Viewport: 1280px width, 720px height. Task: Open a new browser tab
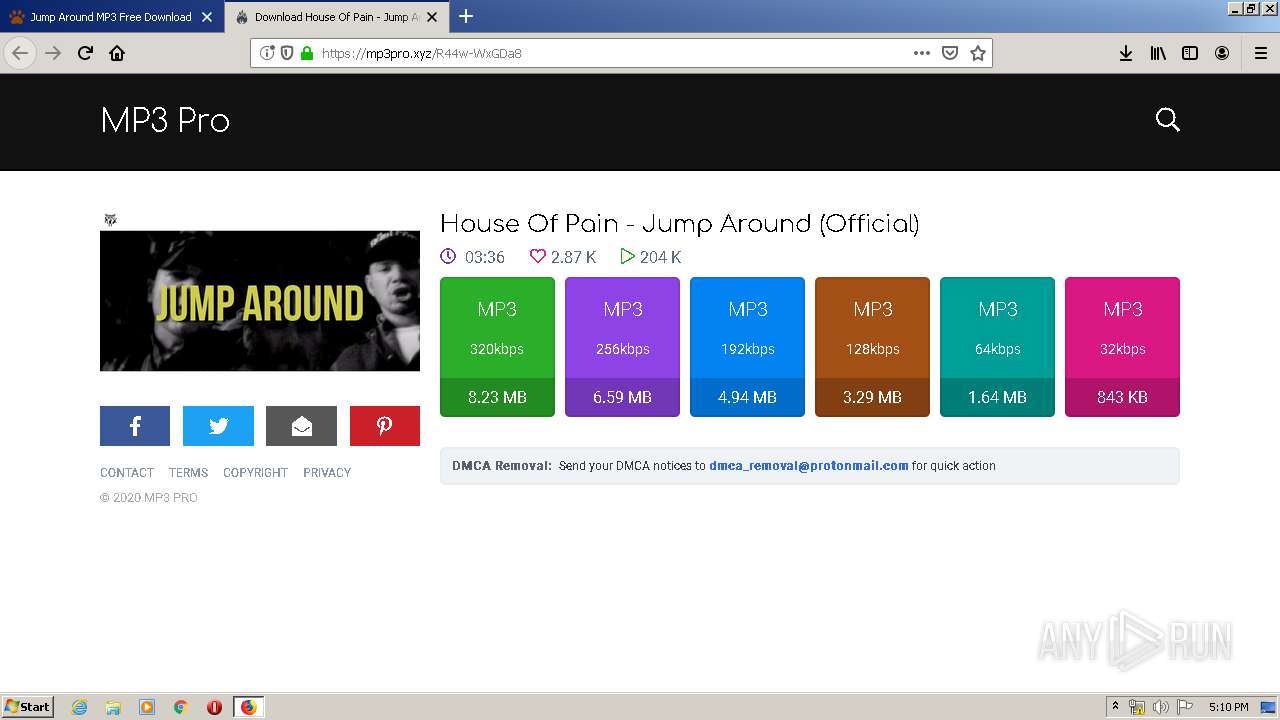click(x=466, y=16)
